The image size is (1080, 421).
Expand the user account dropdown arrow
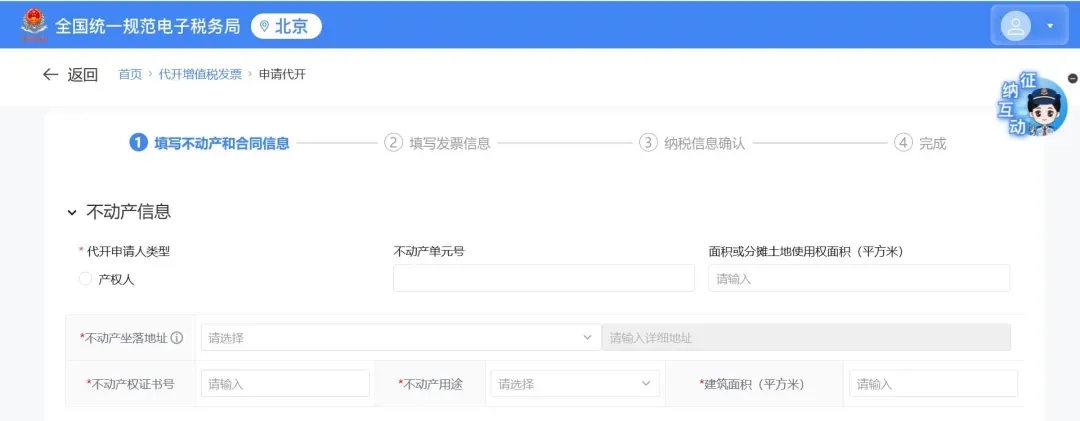1050,26
